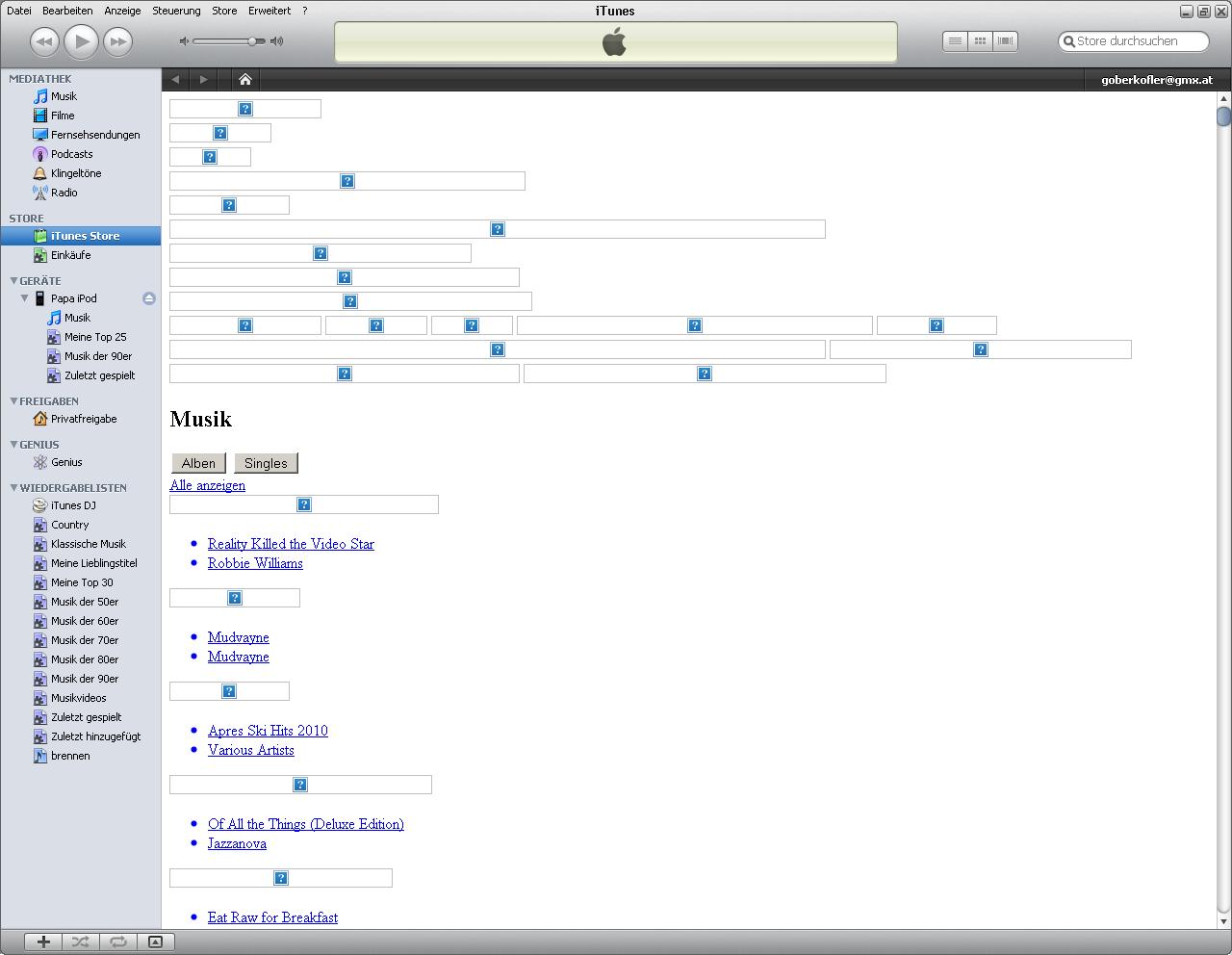Switch to grid view

(980, 41)
